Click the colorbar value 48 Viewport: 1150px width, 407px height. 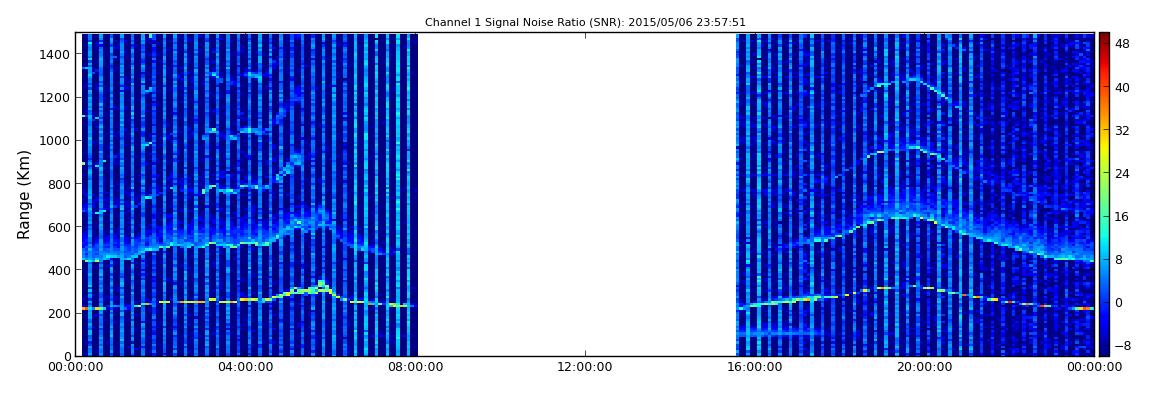click(x=1122, y=44)
